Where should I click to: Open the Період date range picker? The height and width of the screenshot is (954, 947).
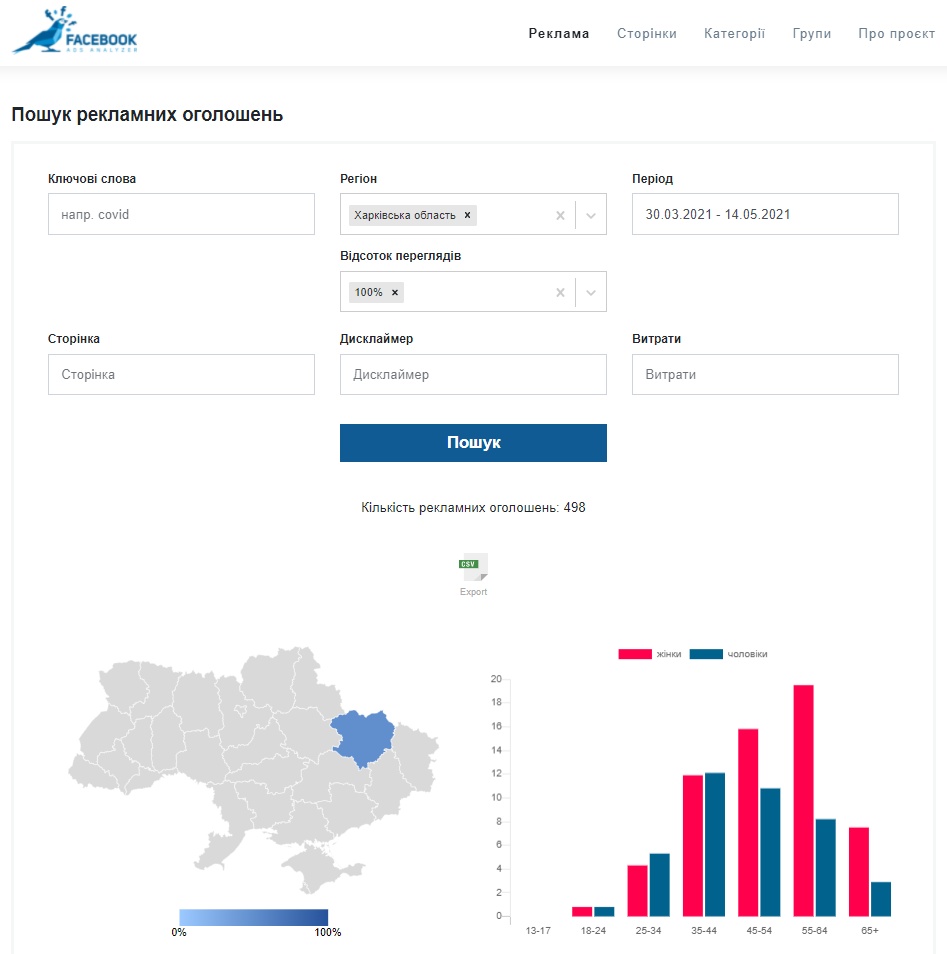[765, 214]
